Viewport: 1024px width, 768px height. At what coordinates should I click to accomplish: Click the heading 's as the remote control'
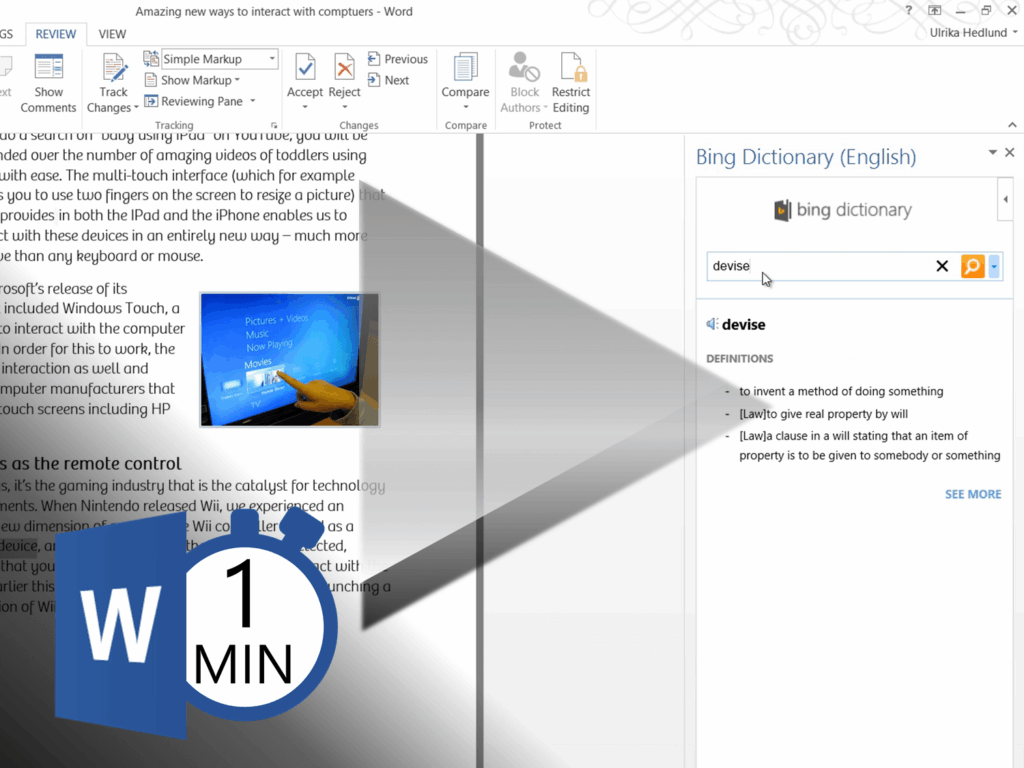click(91, 464)
